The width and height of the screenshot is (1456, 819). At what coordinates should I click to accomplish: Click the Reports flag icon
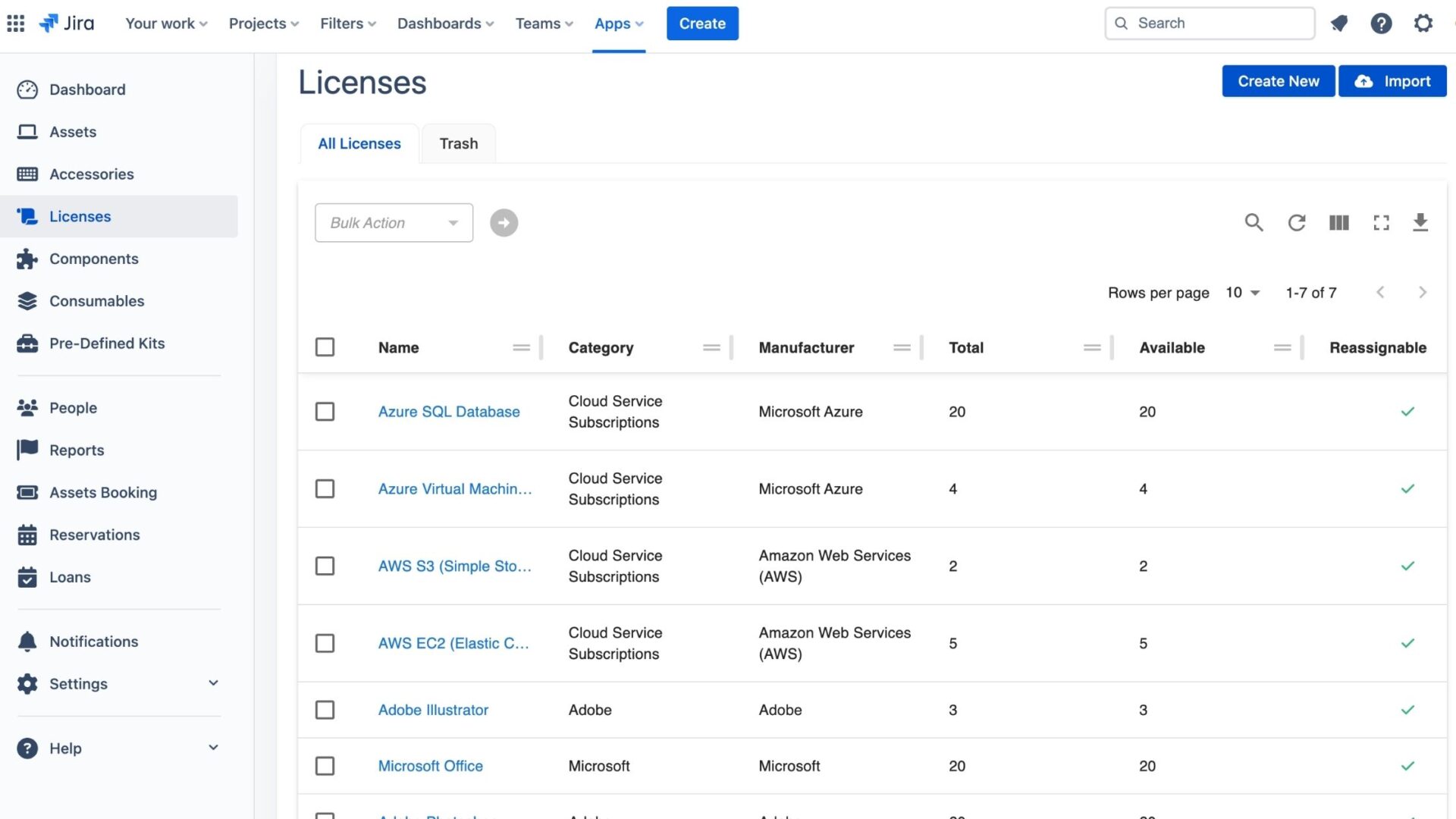click(27, 450)
